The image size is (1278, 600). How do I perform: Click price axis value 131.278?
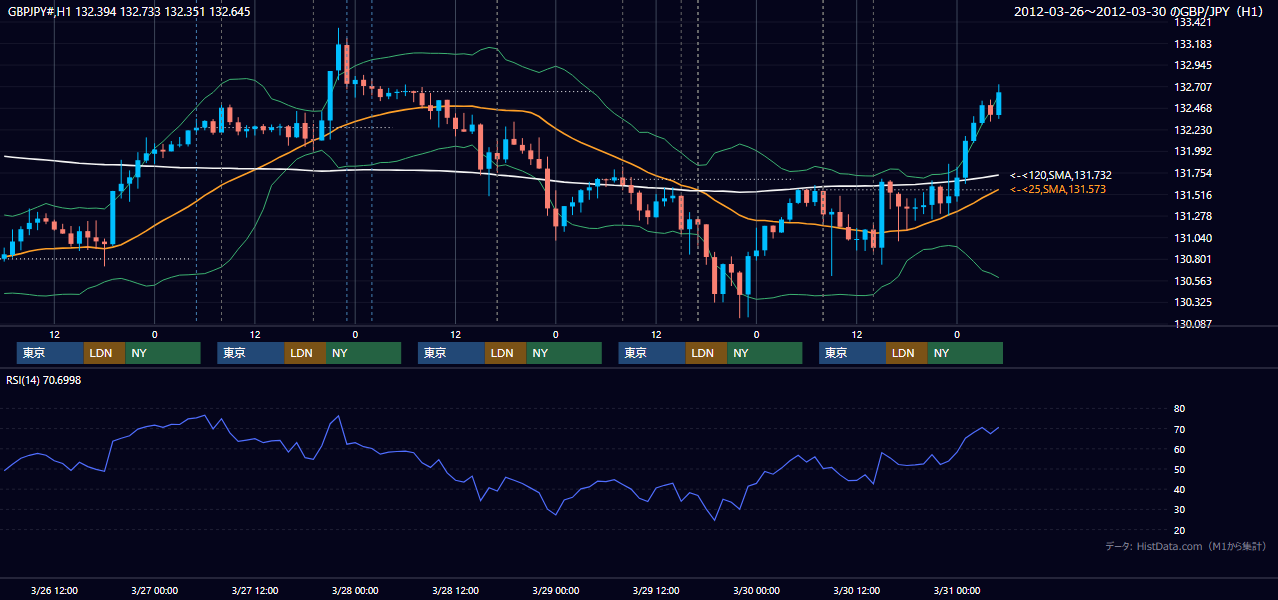click(1193, 217)
